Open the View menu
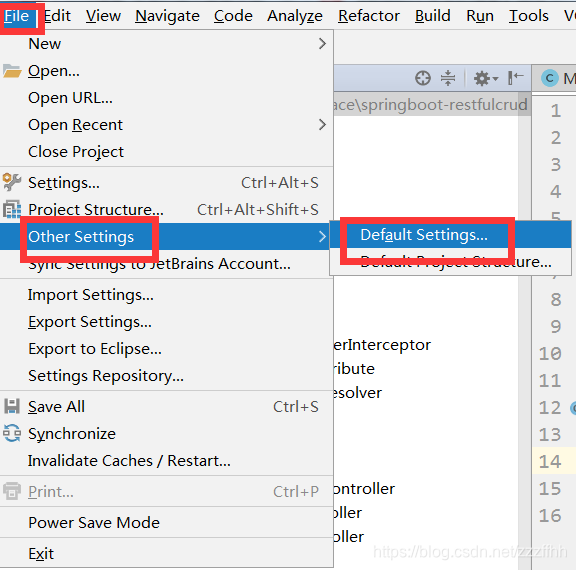576x570 pixels. click(x=103, y=16)
